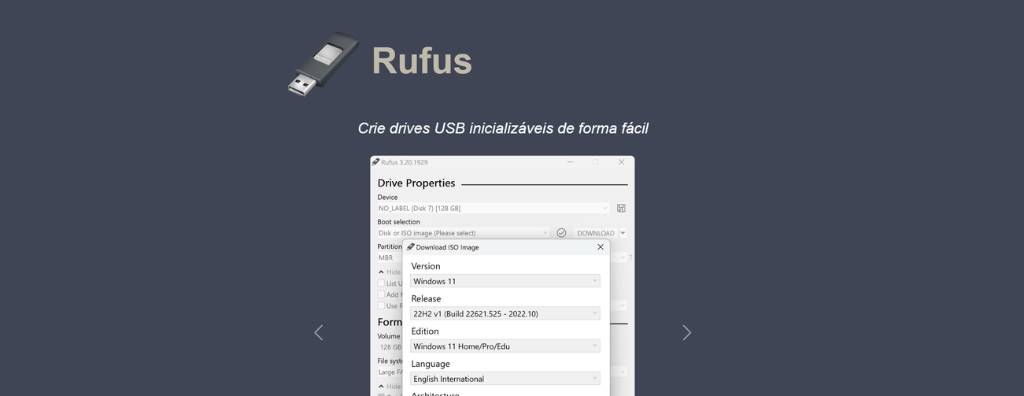Open the Version dropdown showing Windows 11
The image size is (1024, 396).
(505, 281)
